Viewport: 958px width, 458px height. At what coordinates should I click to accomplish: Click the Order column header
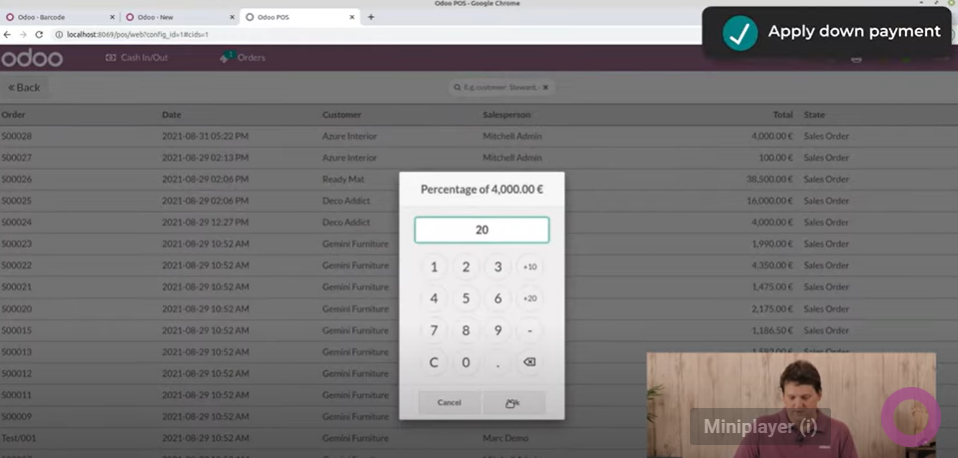tap(13, 115)
